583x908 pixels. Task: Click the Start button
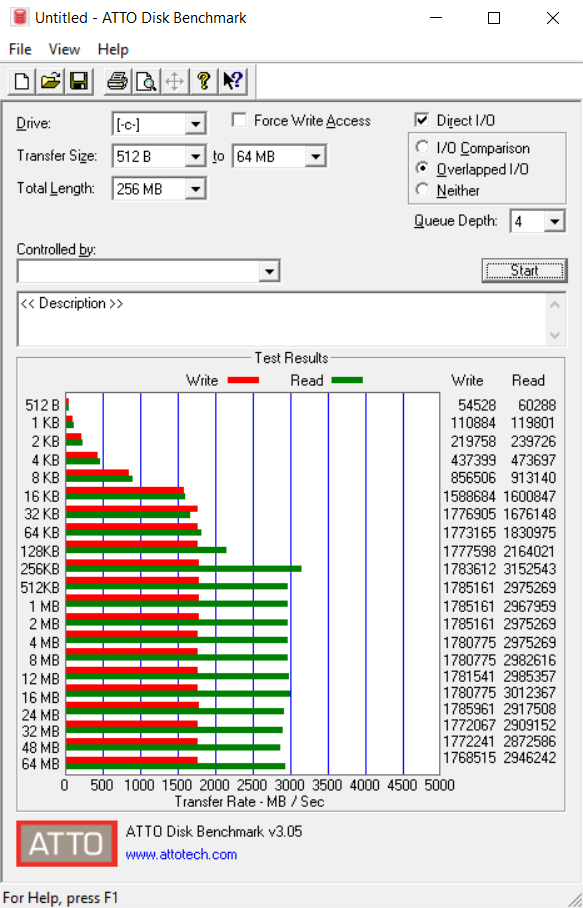[524, 270]
